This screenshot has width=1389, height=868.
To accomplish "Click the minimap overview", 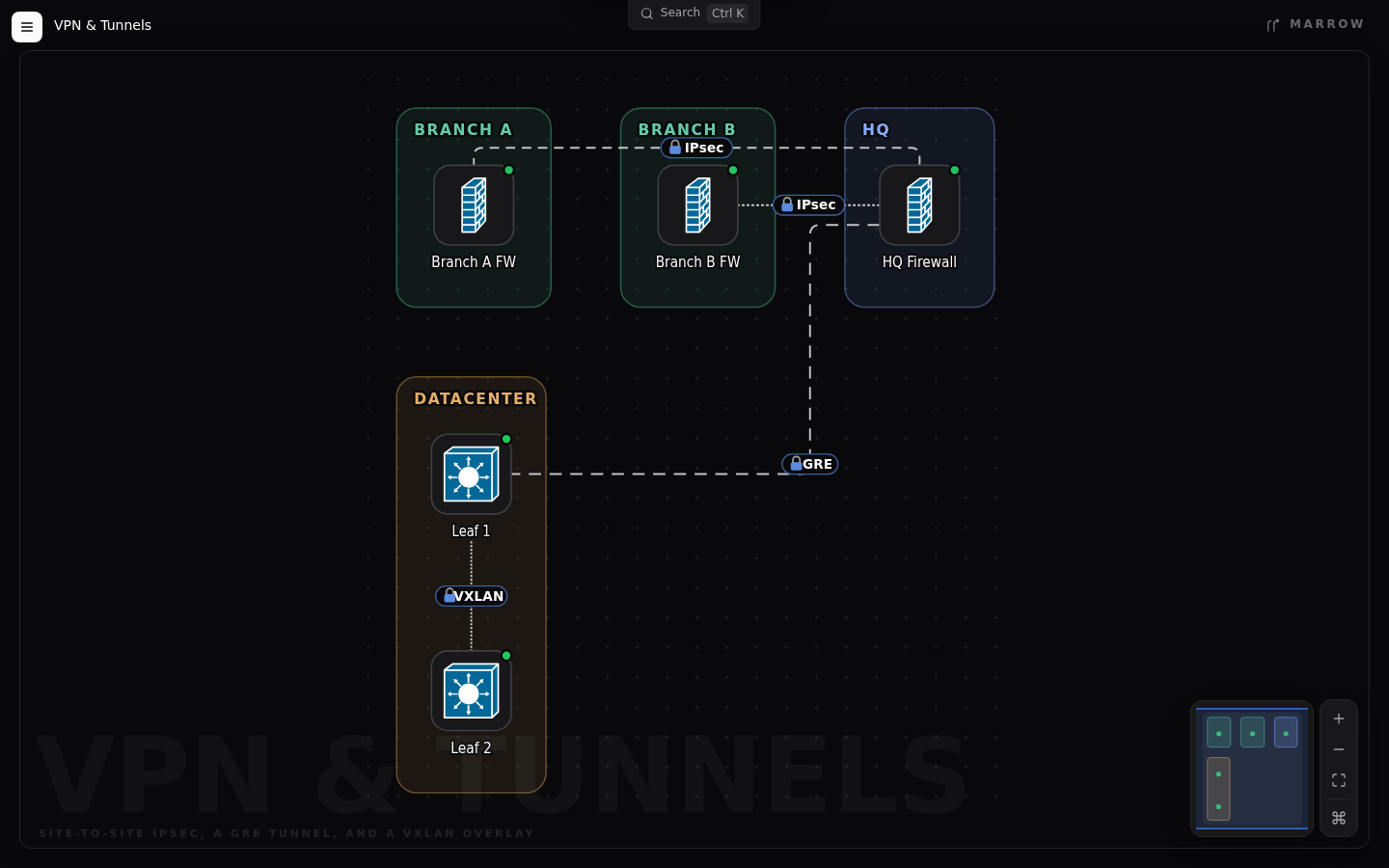I will 1252,769.
